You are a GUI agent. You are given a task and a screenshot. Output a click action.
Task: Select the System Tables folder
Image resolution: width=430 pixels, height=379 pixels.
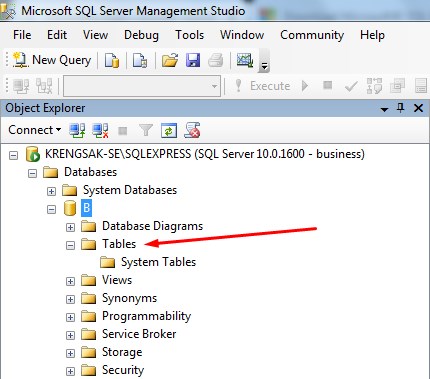point(158,262)
